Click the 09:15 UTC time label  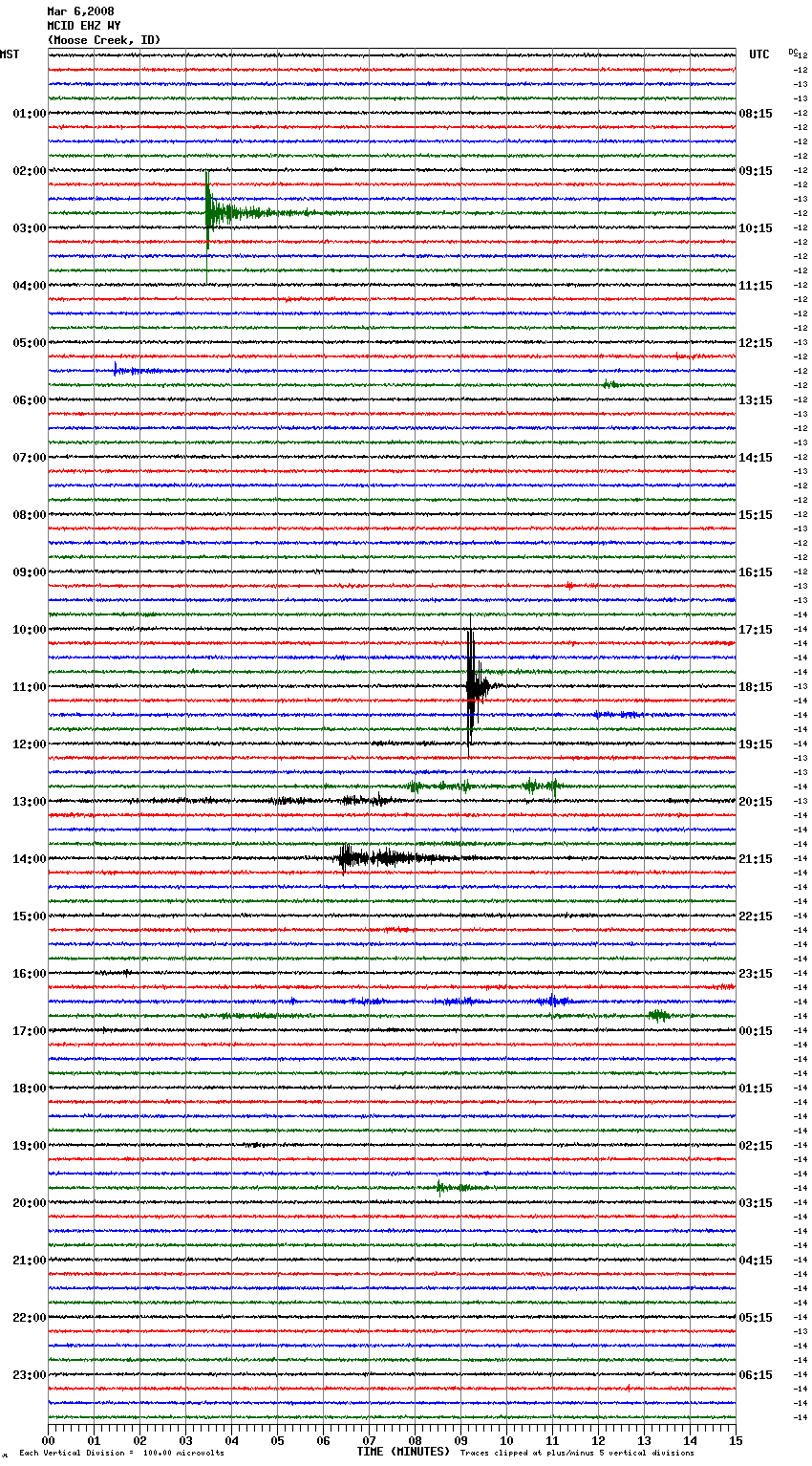click(x=756, y=171)
